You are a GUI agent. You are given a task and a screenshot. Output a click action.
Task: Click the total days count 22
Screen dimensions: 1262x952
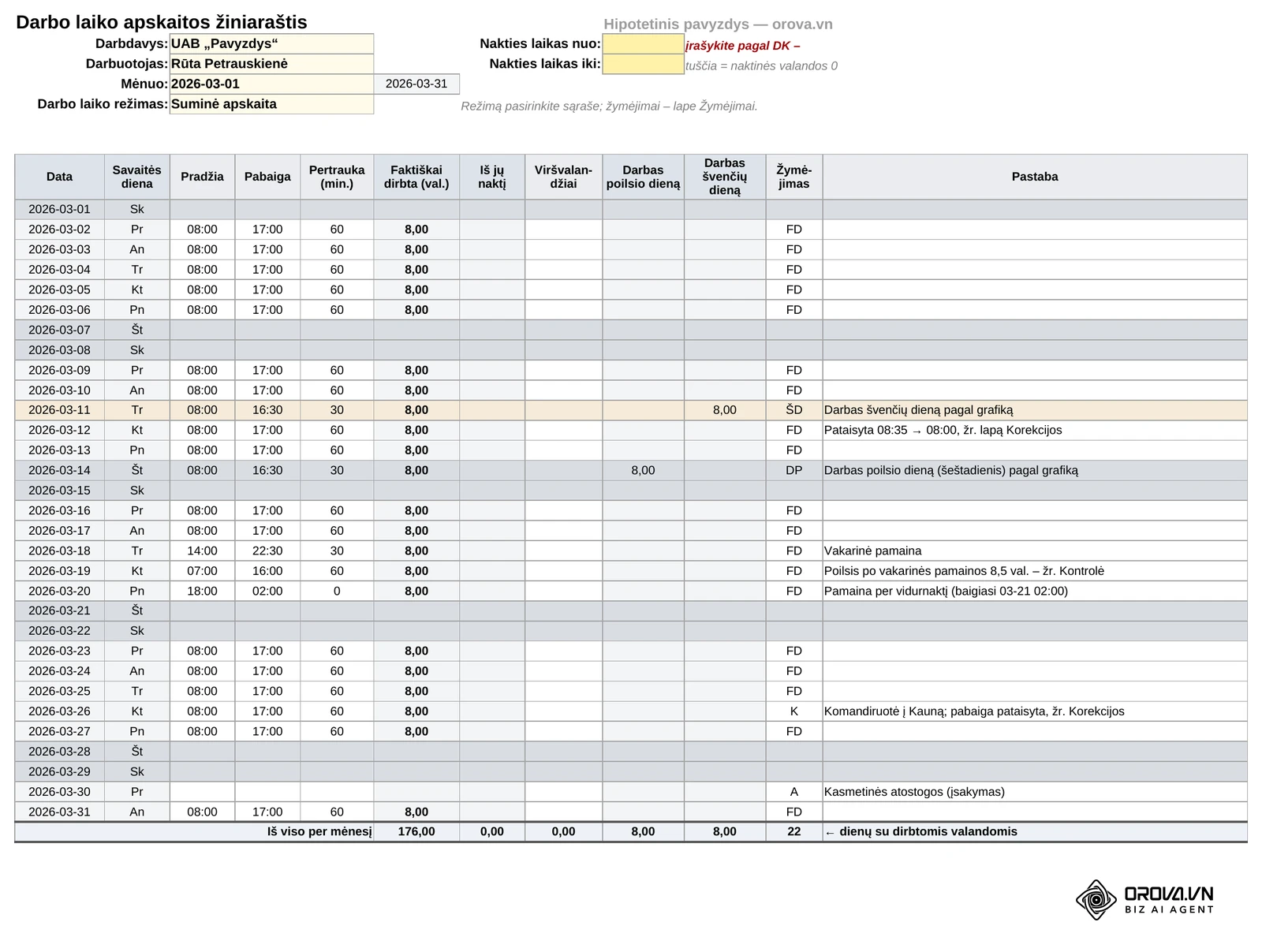pyautogui.click(x=793, y=832)
